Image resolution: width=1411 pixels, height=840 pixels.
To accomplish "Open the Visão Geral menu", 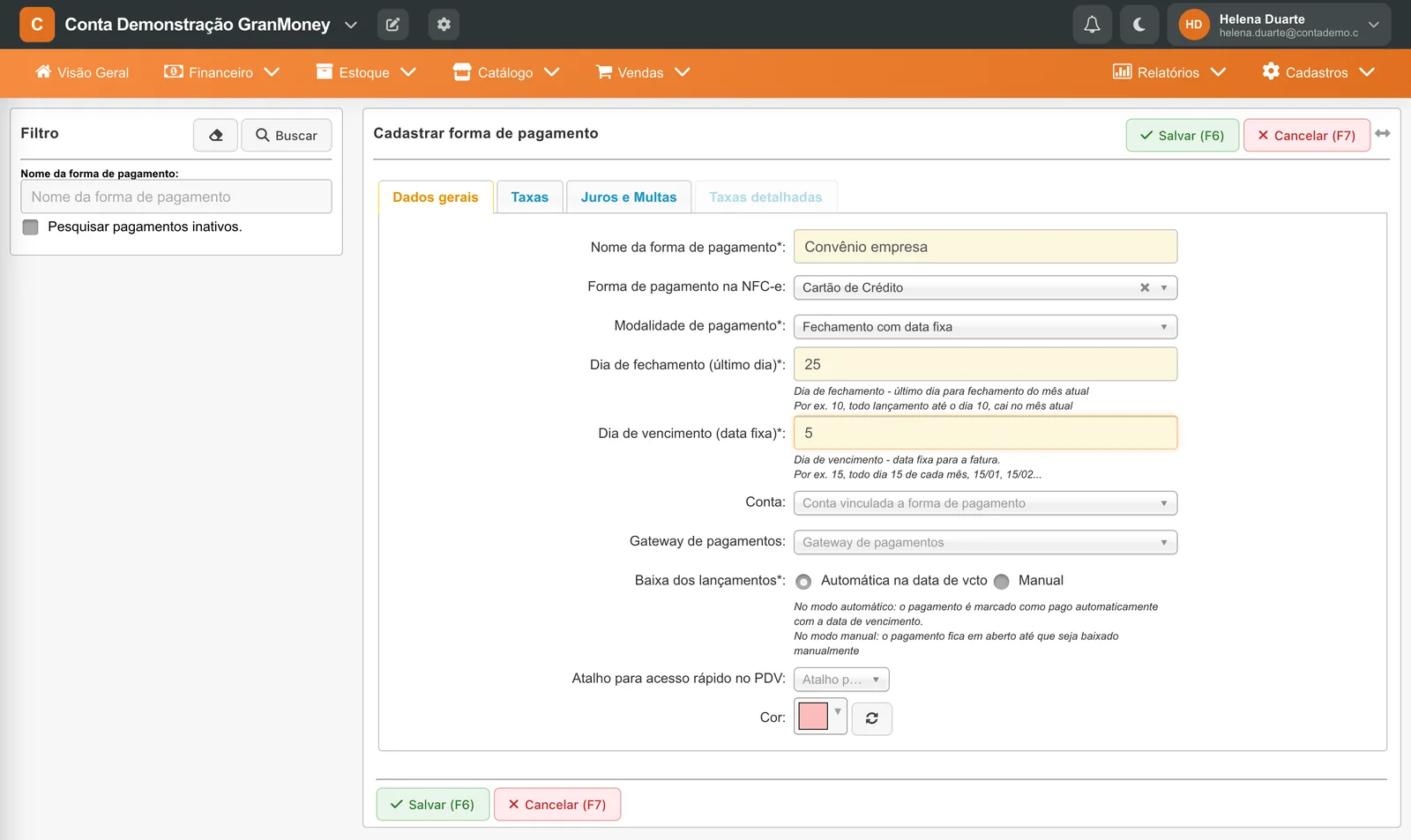I will [x=82, y=72].
